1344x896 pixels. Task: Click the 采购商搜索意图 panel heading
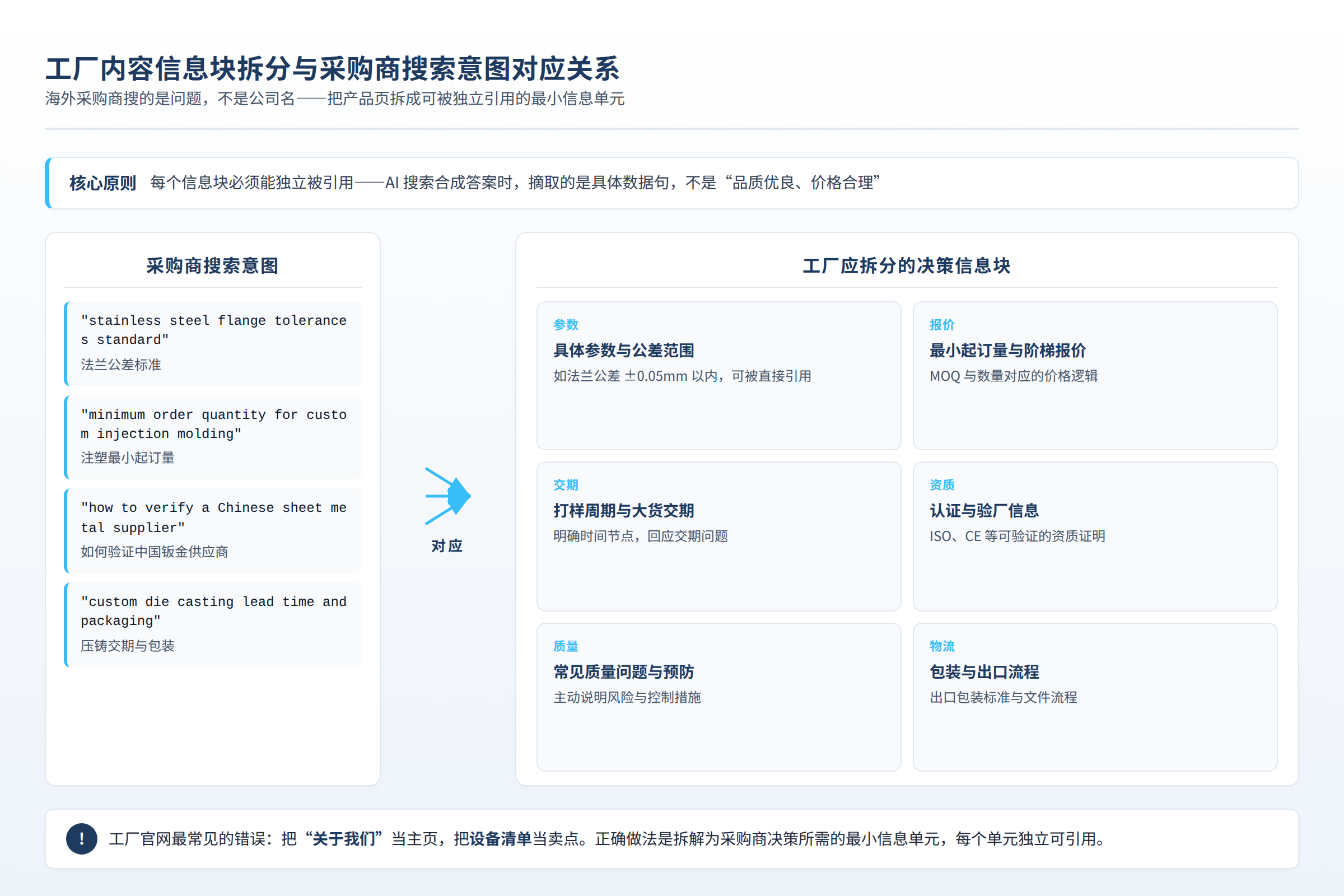pyautogui.click(x=213, y=265)
